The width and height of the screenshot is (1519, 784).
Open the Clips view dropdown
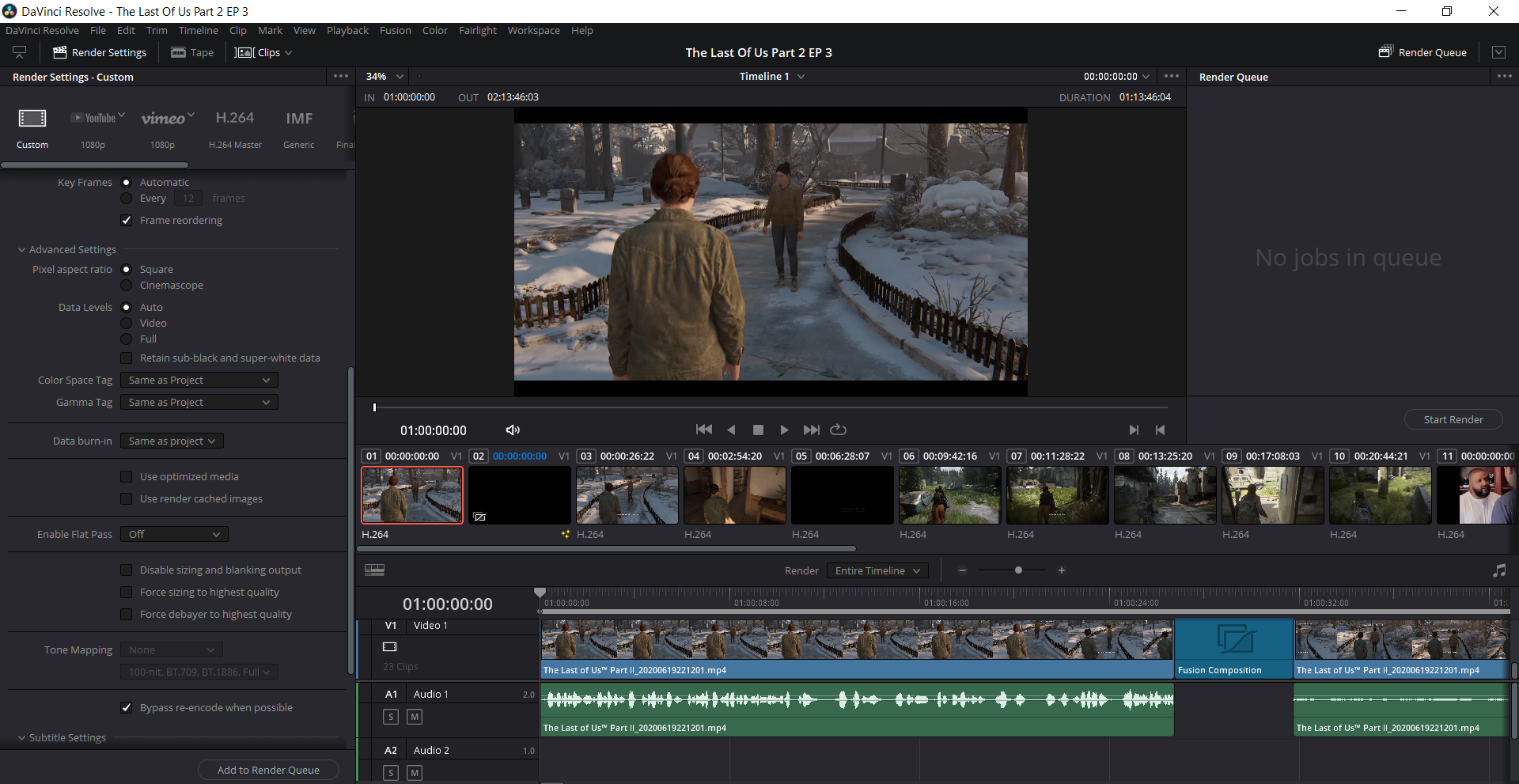pyautogui.click(x=264, y=53)
